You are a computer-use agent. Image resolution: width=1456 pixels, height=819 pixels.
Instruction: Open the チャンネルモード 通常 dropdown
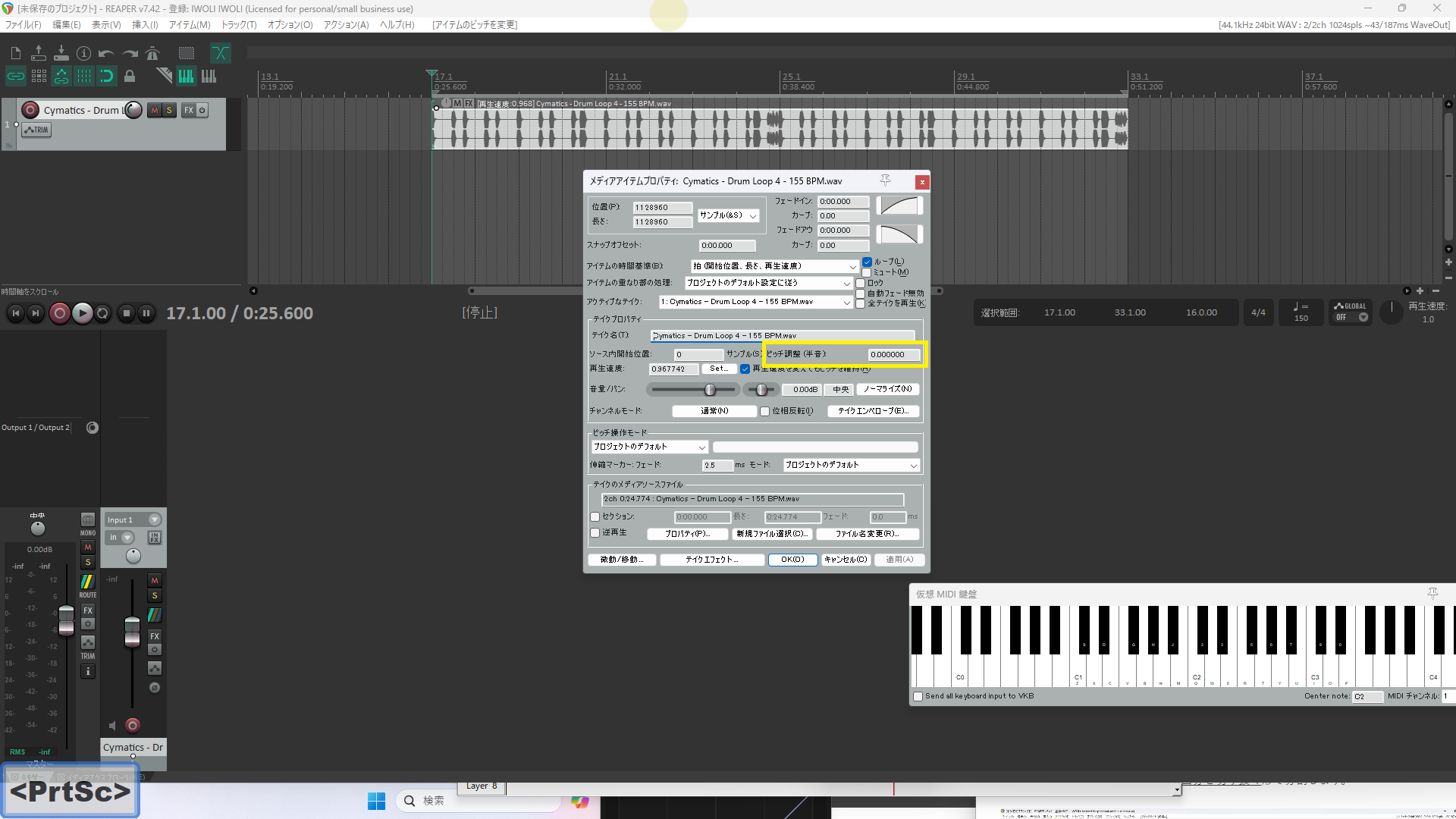(714, 411)
